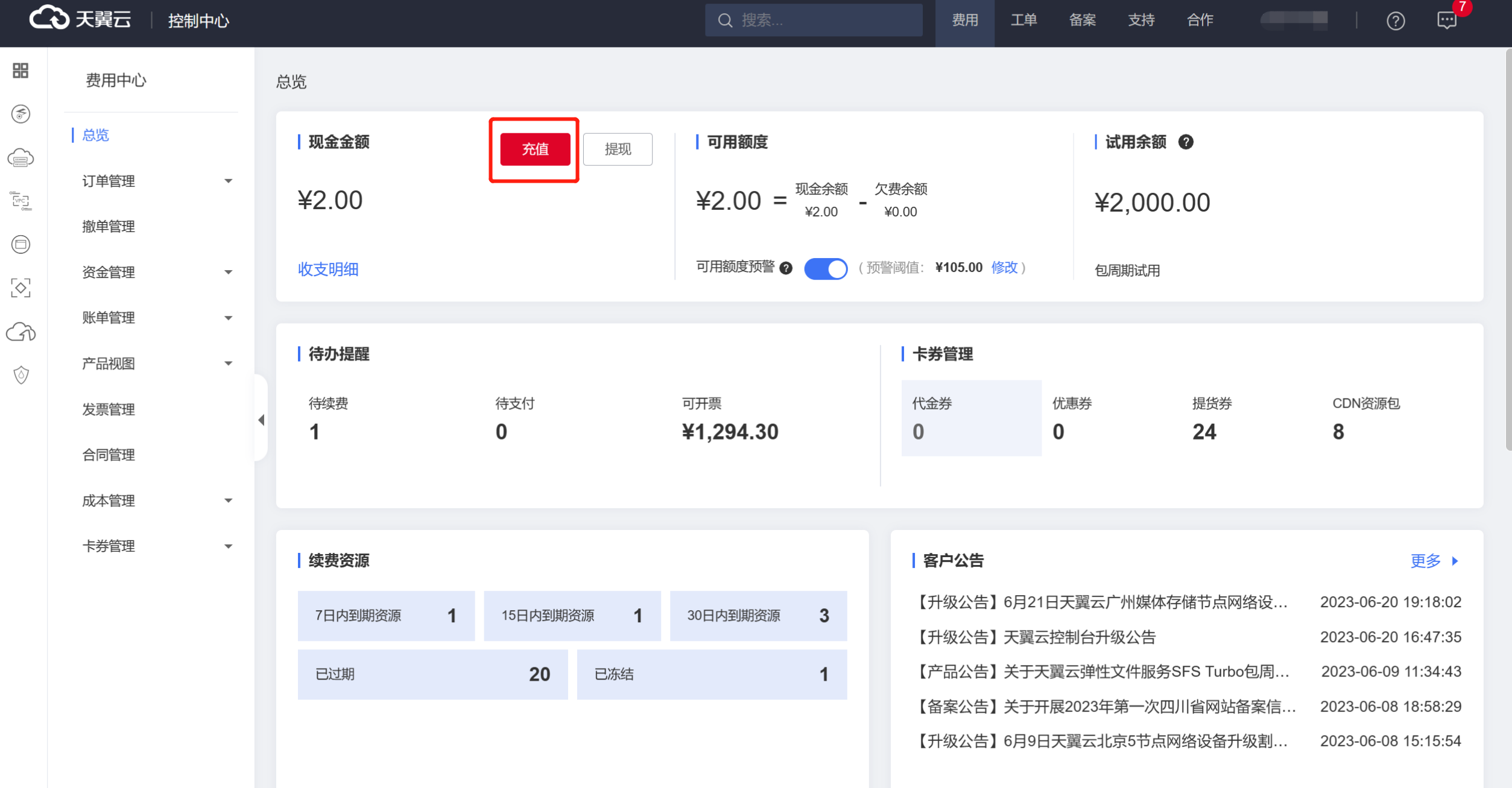
Task: Open the 工单 top menu
Action: [x=1023, y=20]
